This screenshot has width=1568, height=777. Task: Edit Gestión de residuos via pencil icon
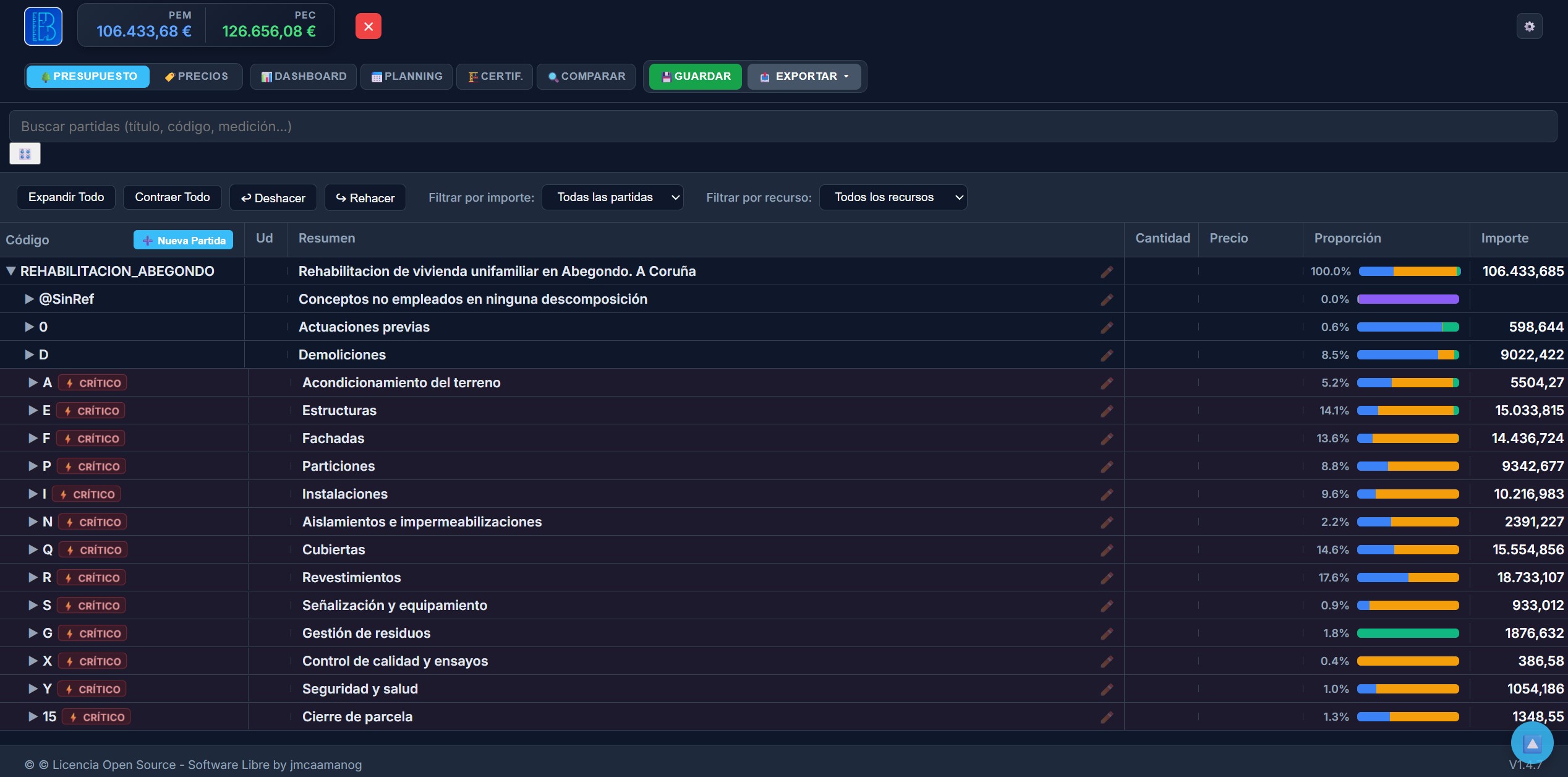tap(1107, 633)
